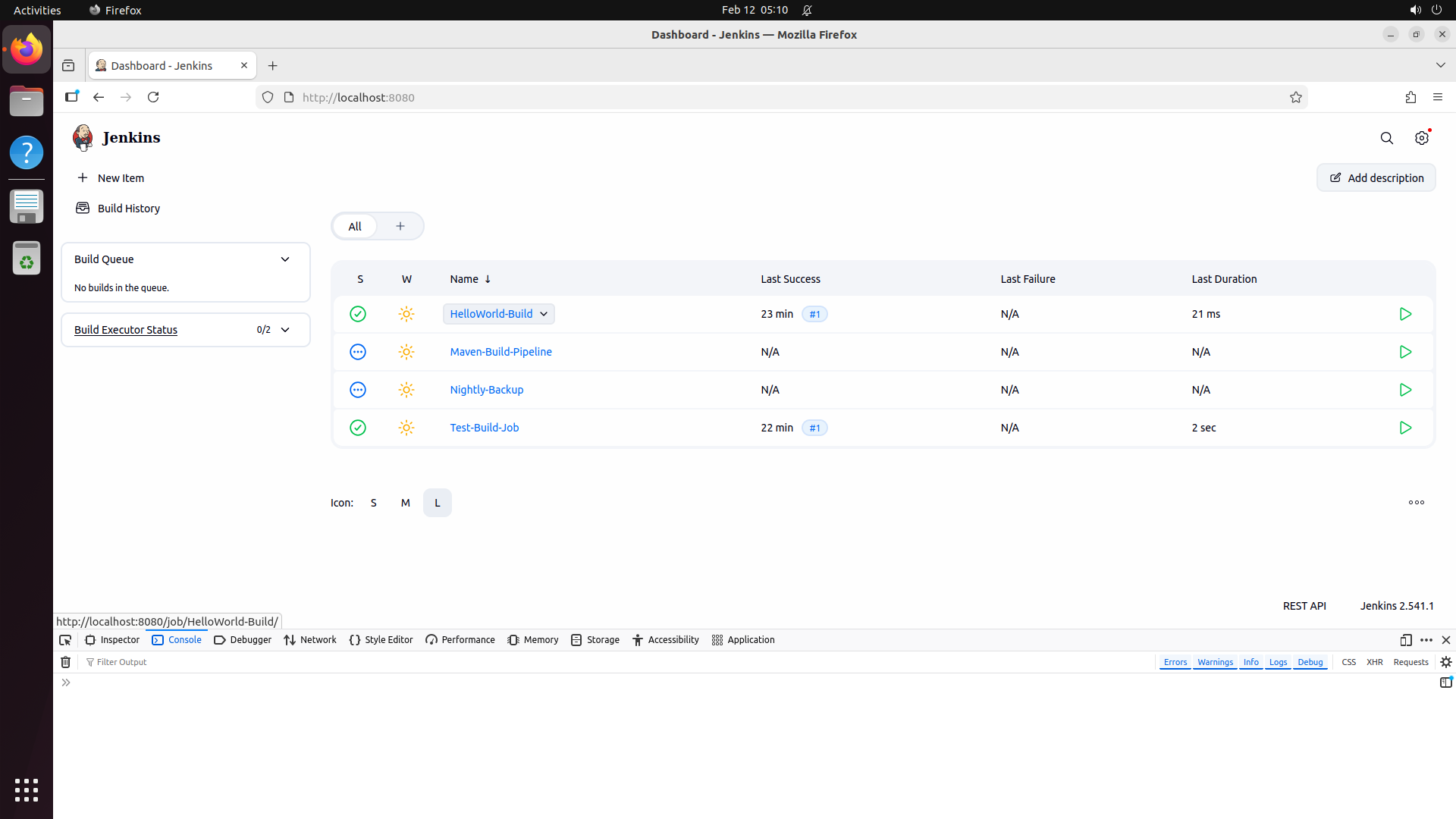Open Jenkins search icon

click(x=1386, y=138)
